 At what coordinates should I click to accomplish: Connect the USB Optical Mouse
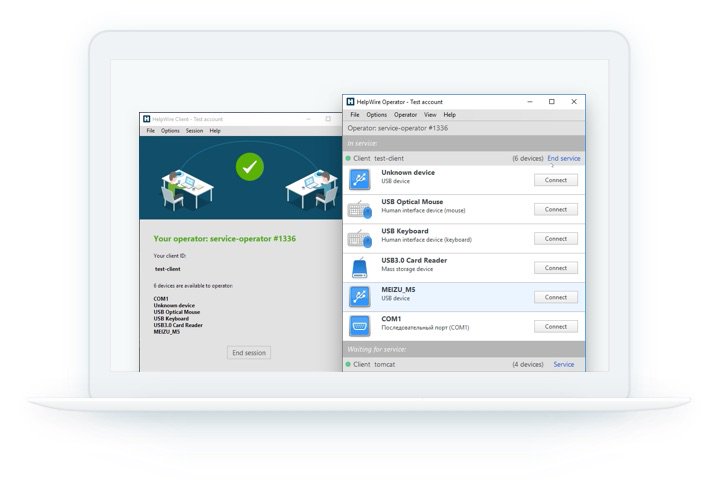pyautogui.click(x=556, y=209)
